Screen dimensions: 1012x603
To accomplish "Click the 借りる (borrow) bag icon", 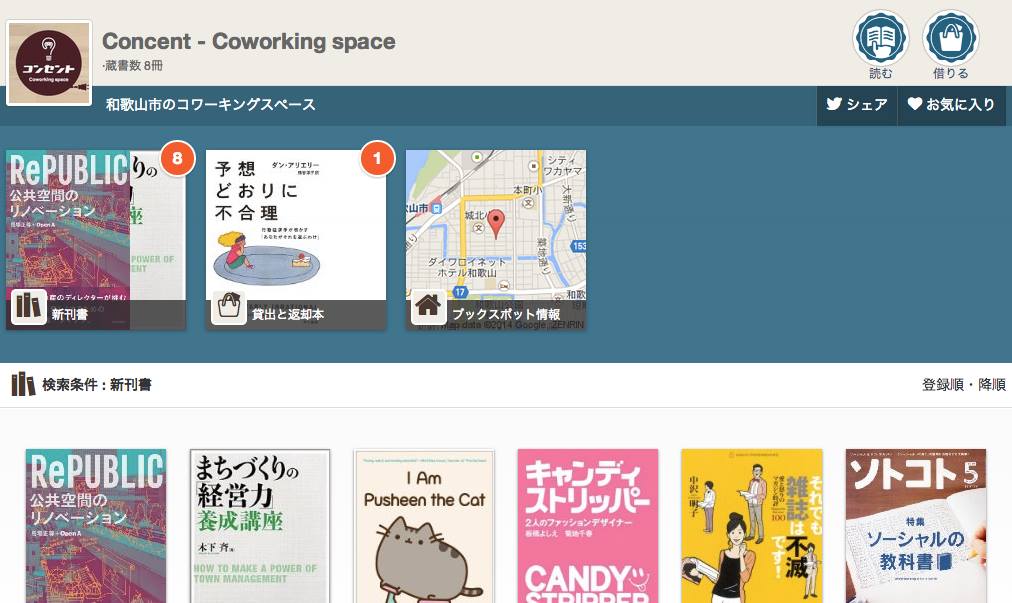I will [950, 39].
